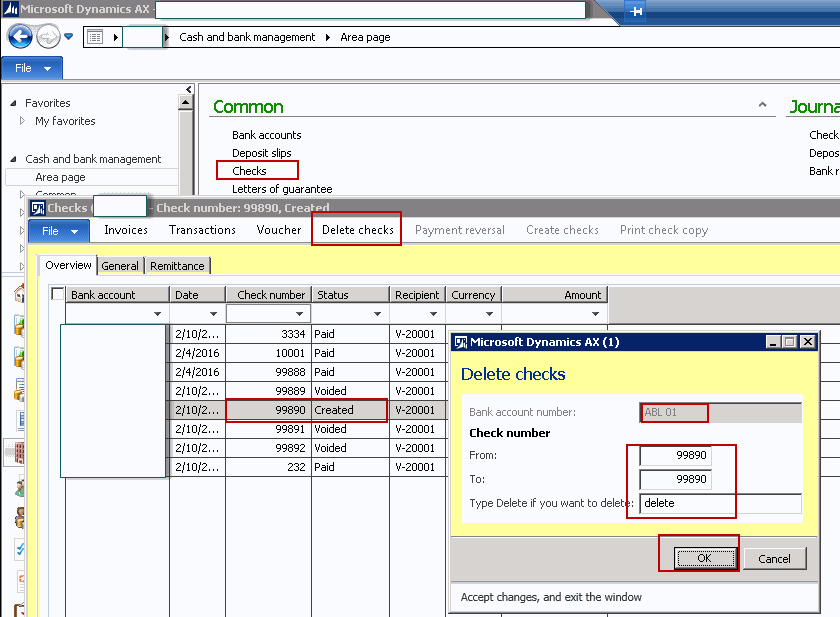Select check number 99891 cell
840x617 pixels.
coord(268,429)
